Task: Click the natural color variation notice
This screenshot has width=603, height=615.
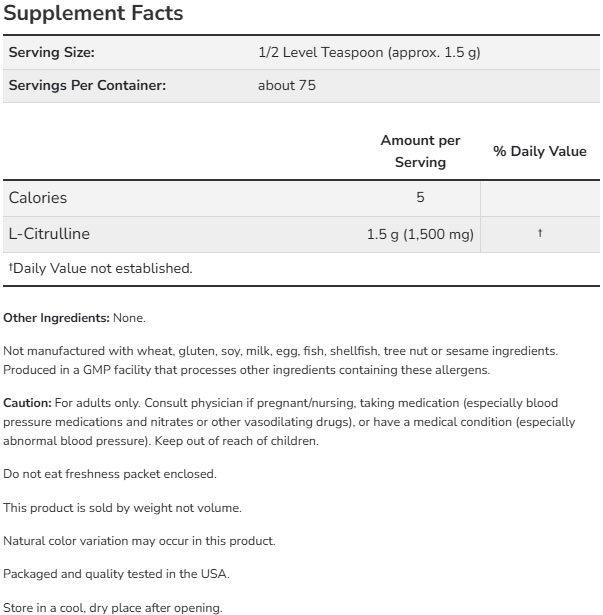Action: [139, 541]
